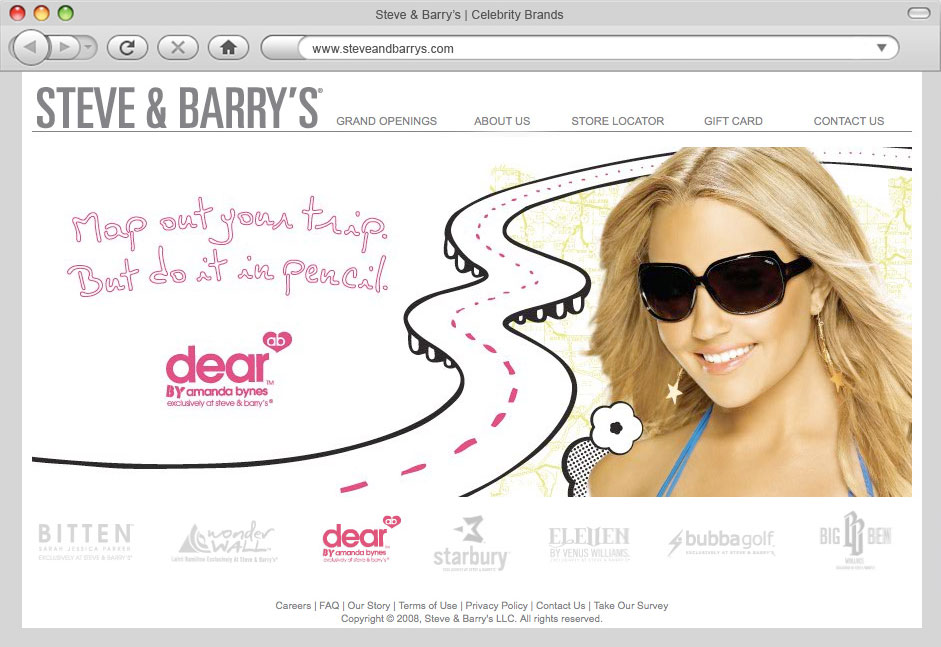
Task: Open the Careers footer link
Action: coord(293,606)
